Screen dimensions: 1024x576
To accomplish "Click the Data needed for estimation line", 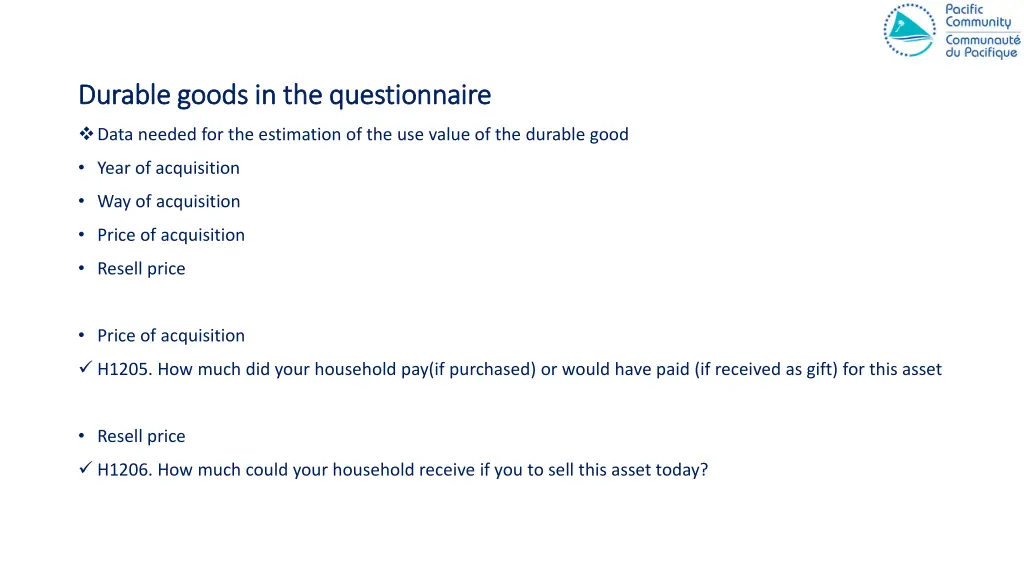I will click(362, 135).
